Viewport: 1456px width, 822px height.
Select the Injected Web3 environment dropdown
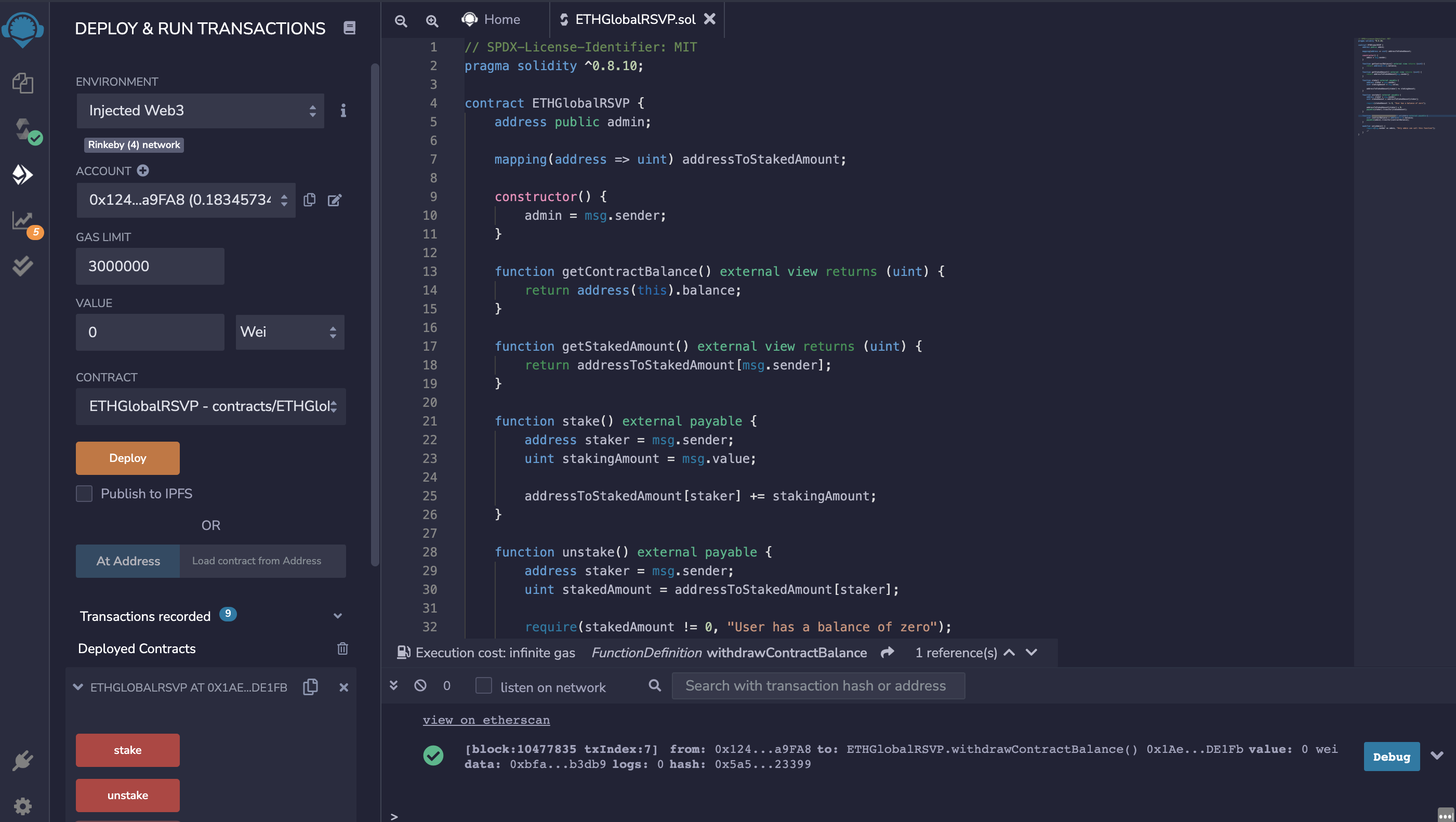click(x=199, y=110)
